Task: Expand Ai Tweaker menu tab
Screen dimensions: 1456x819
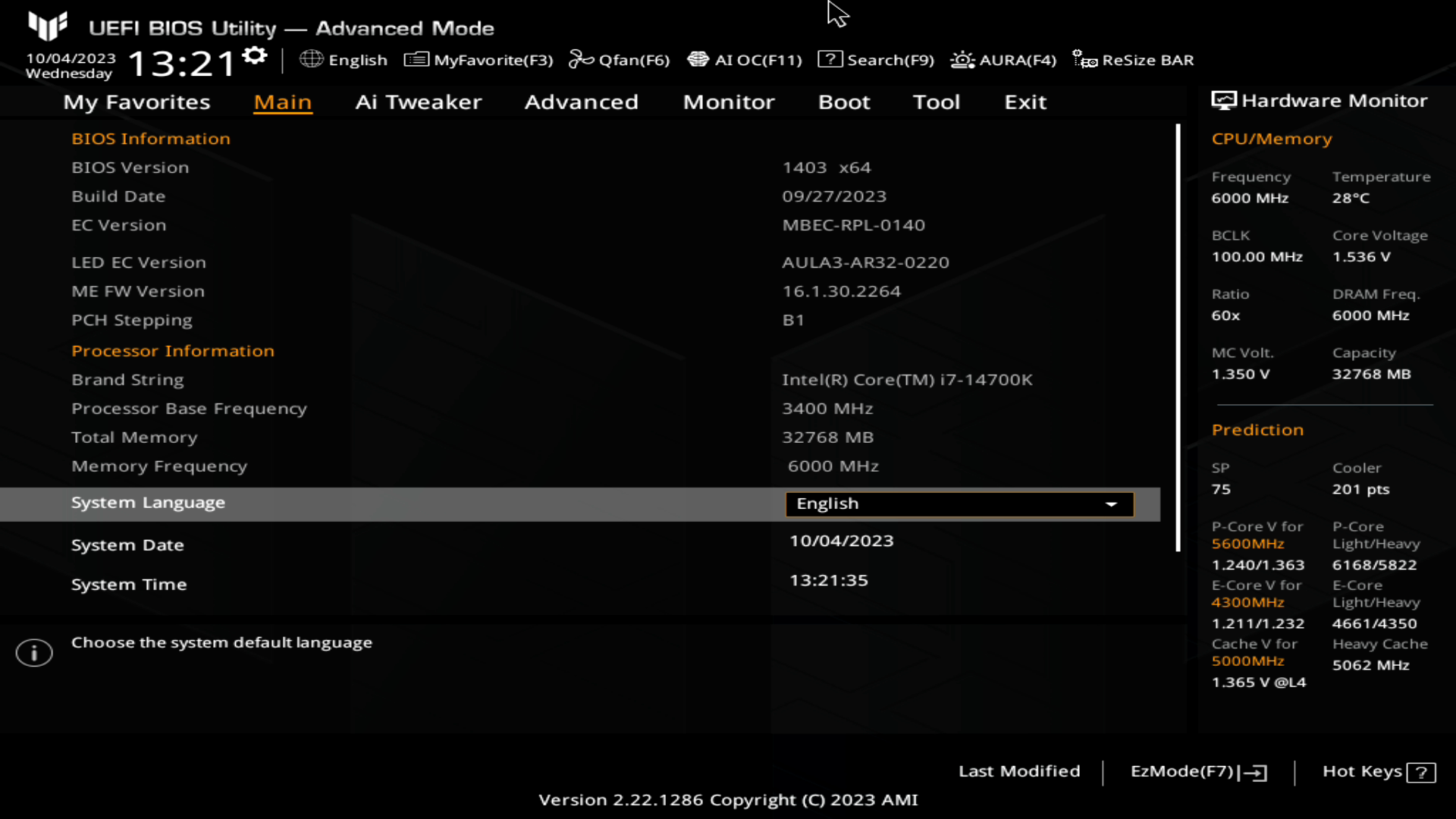Action: coord(418,101)
